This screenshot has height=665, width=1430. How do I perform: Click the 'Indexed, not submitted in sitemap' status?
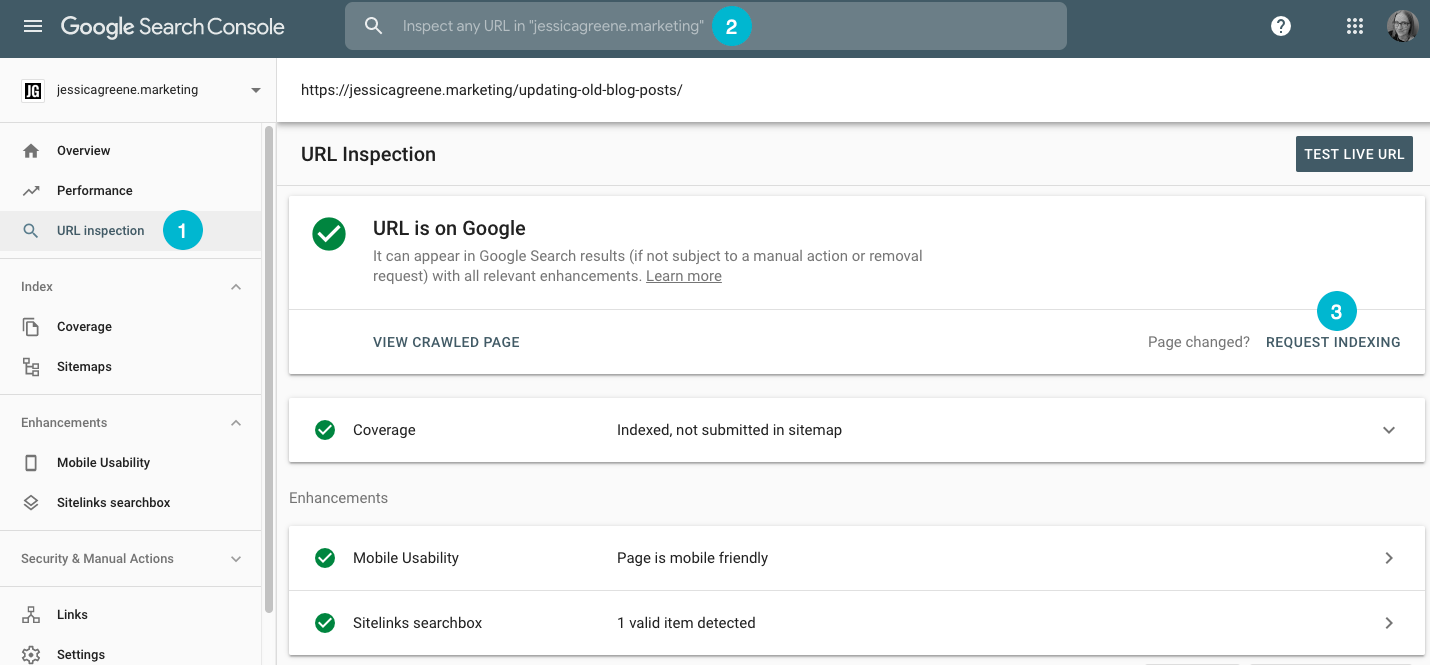tap(730, 430)
